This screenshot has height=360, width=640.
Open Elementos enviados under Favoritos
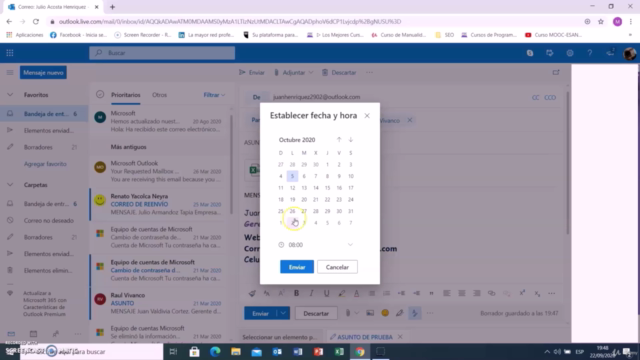[x=44, y=131]
